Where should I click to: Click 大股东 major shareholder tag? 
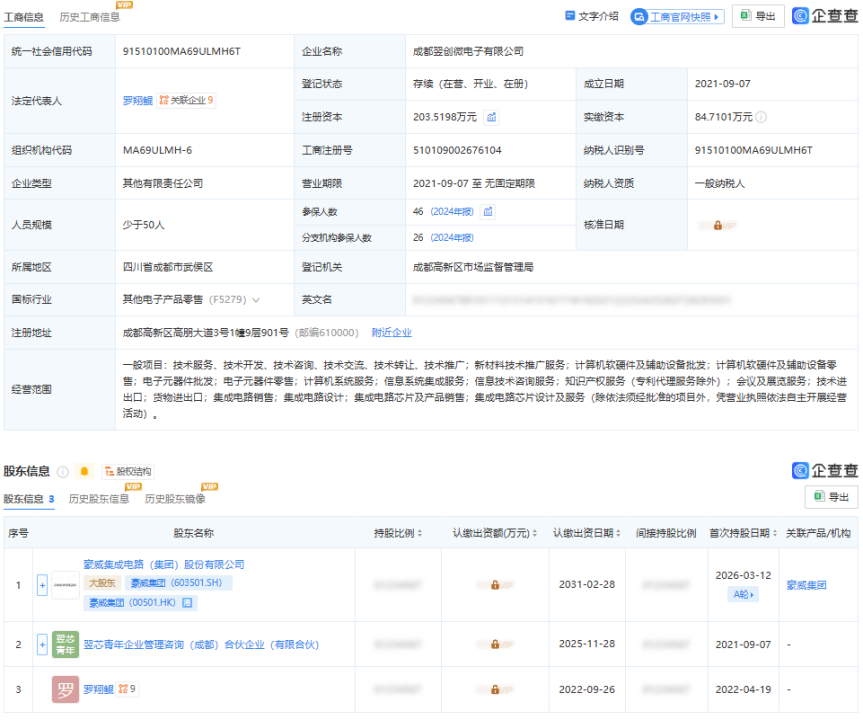[102, 583]
